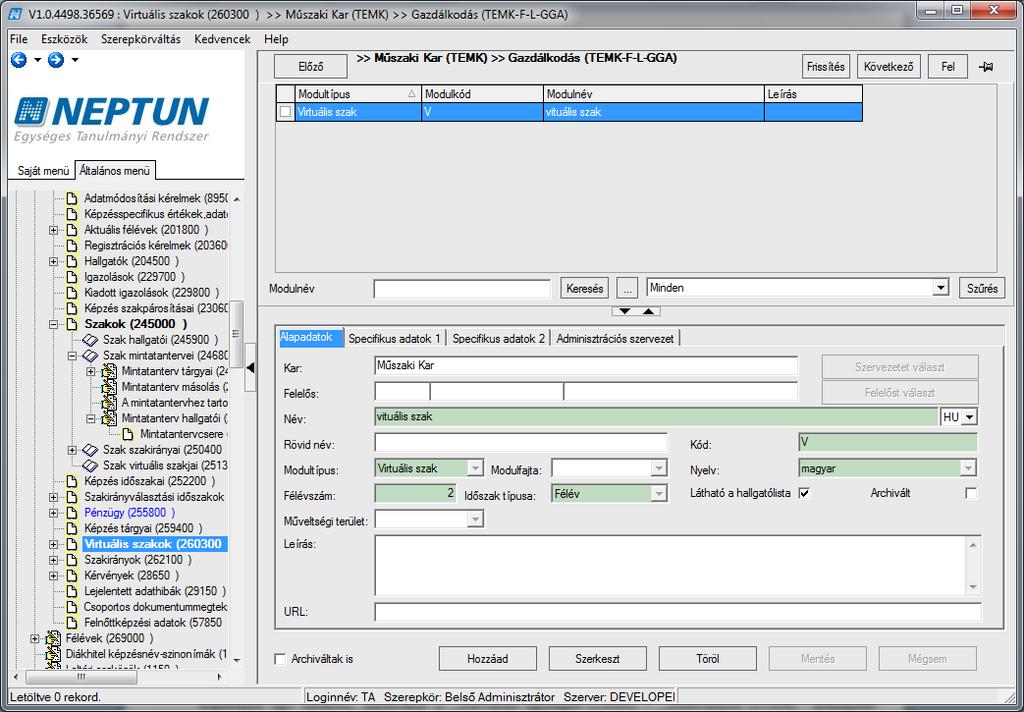Open the Időszak típusa dropdown
The height and width of the screenshot is (712, 1024).
659,494
